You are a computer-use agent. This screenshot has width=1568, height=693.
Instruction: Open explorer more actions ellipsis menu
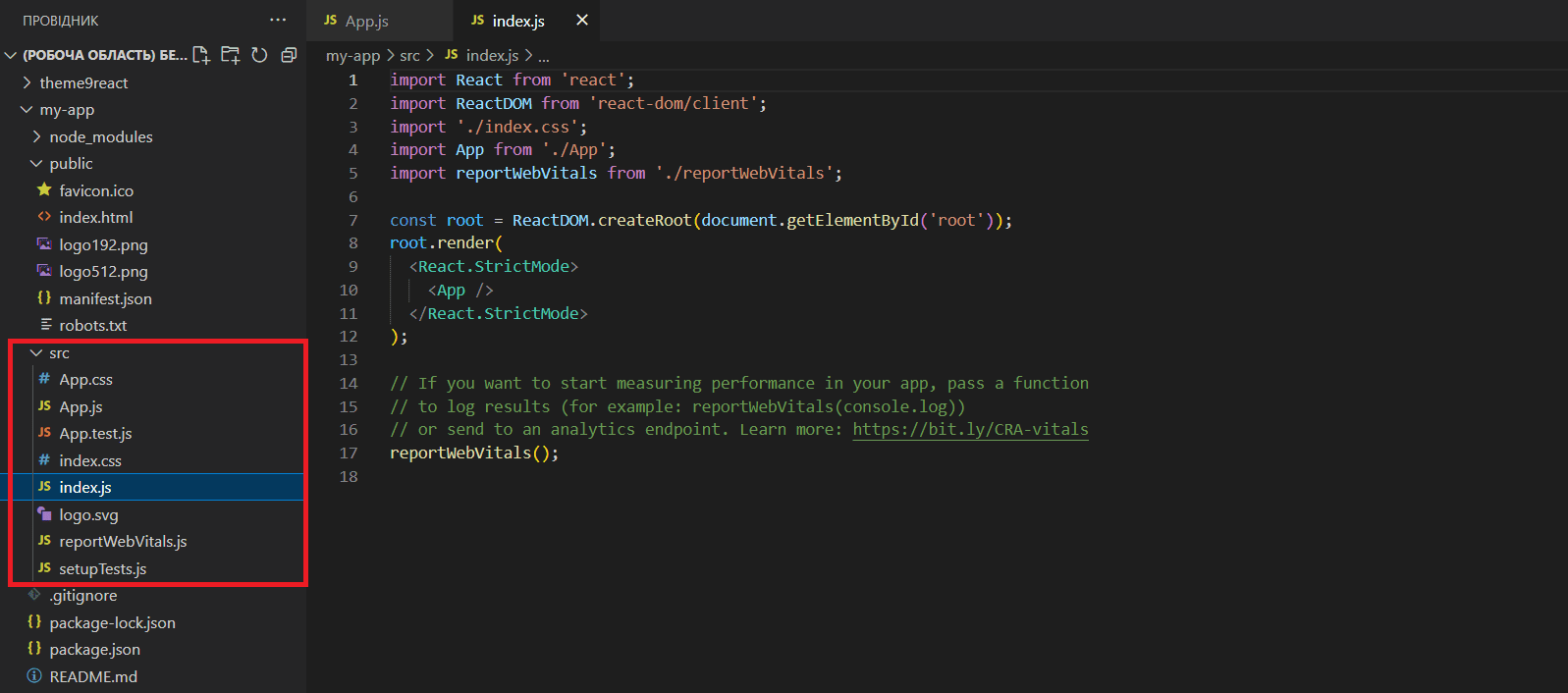[278, 20]
